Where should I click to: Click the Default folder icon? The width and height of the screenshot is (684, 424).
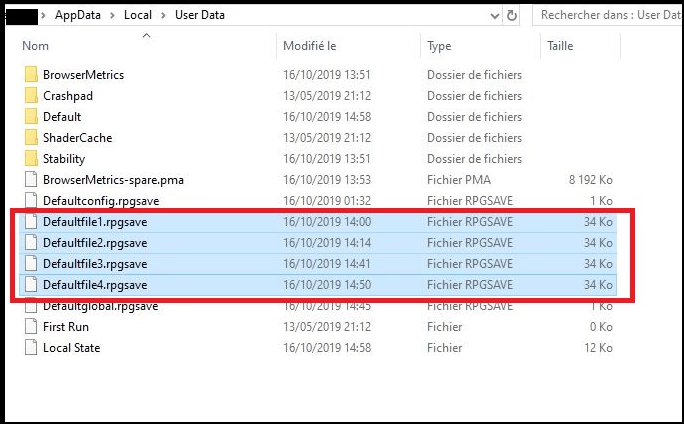[x=31, y=116]
